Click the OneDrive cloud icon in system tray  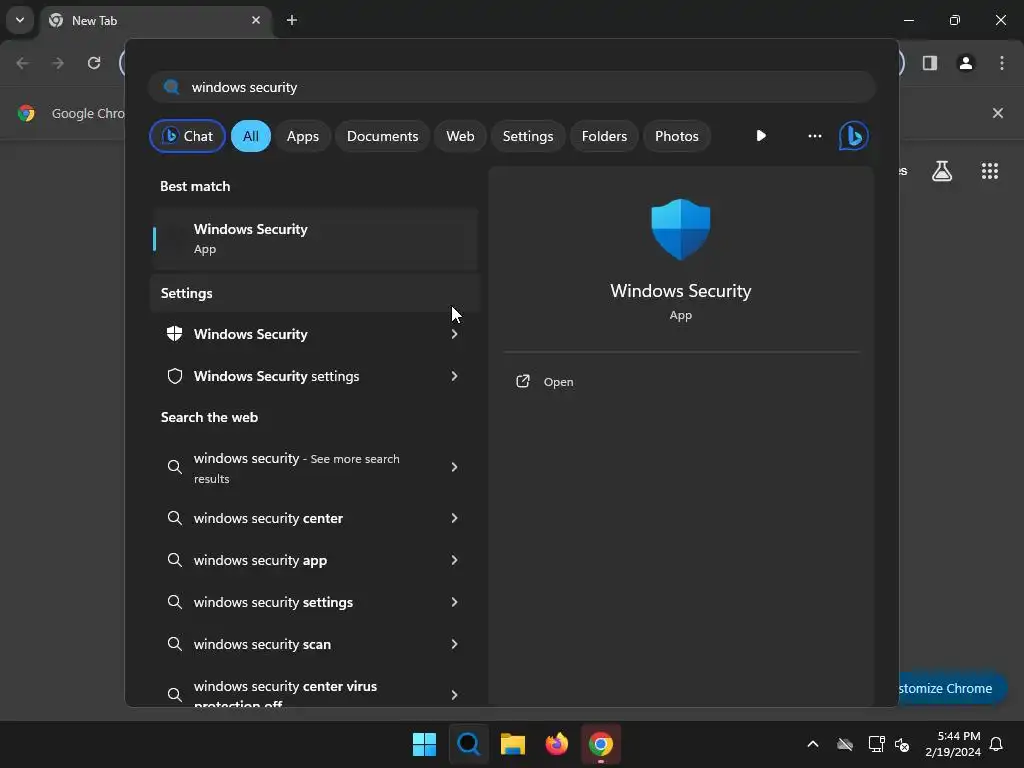[x=845, y=744]
